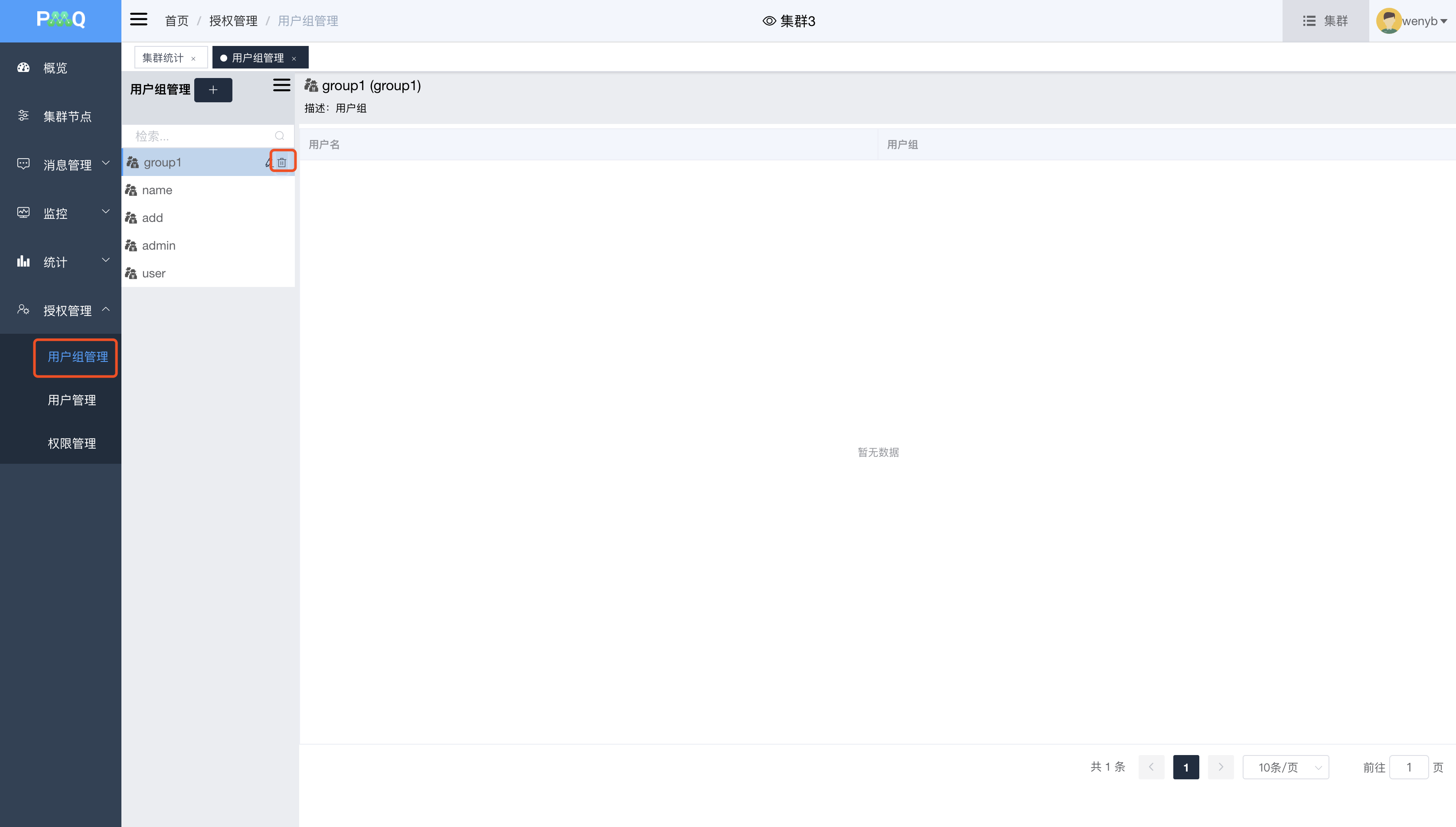This screenshot has height=827, width=1456.
Task: Switch to the 集群统计 tab
Action: pos(163,58)
